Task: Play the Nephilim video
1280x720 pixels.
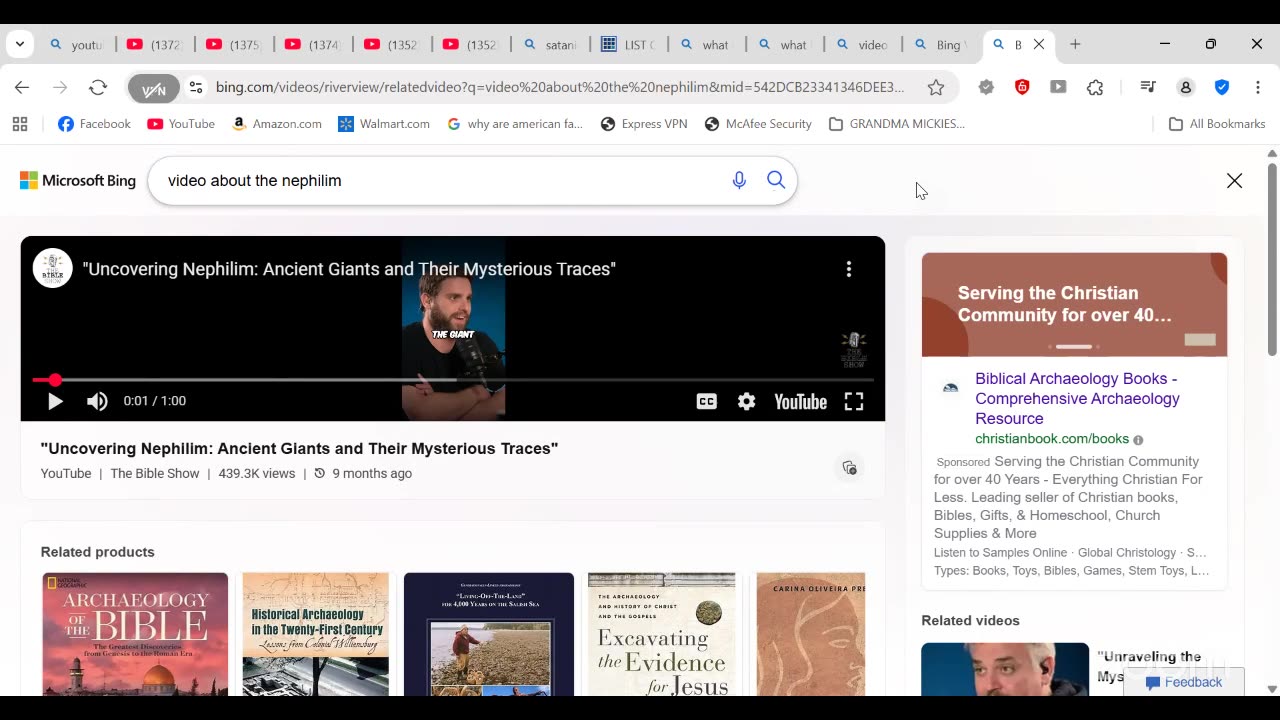Action: (55, 401)
